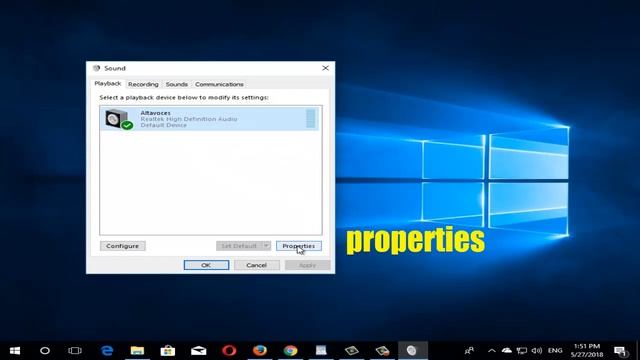Open the network tray icon

[x=522, y=351]
